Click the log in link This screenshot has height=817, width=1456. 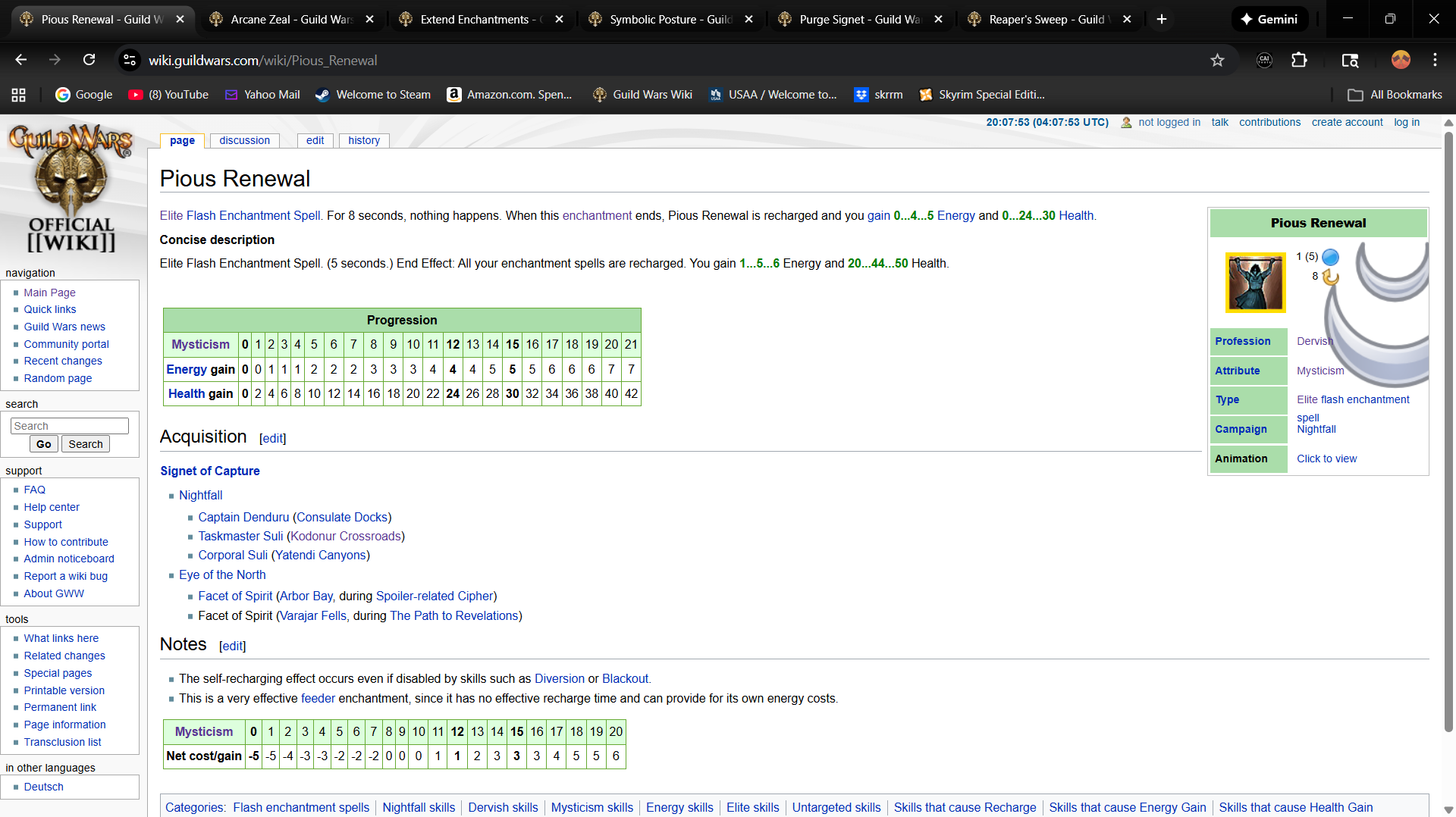(x=1407, y=122)
